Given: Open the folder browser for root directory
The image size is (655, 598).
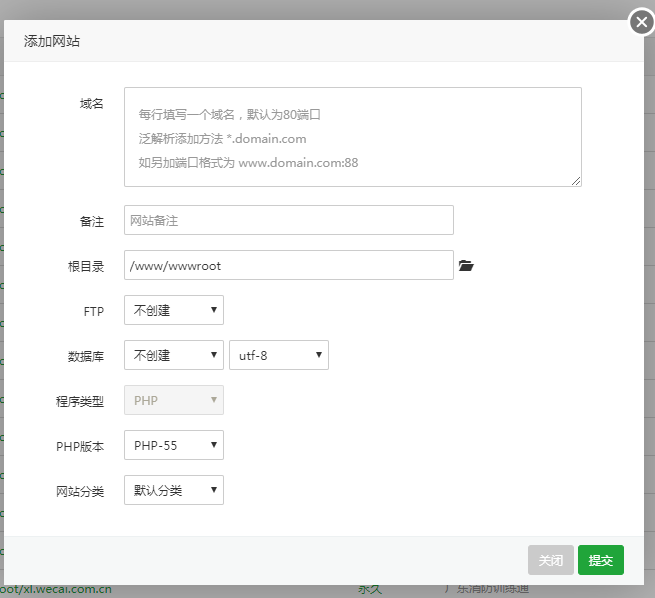Looking at the screenshot, I should (466, 266).
